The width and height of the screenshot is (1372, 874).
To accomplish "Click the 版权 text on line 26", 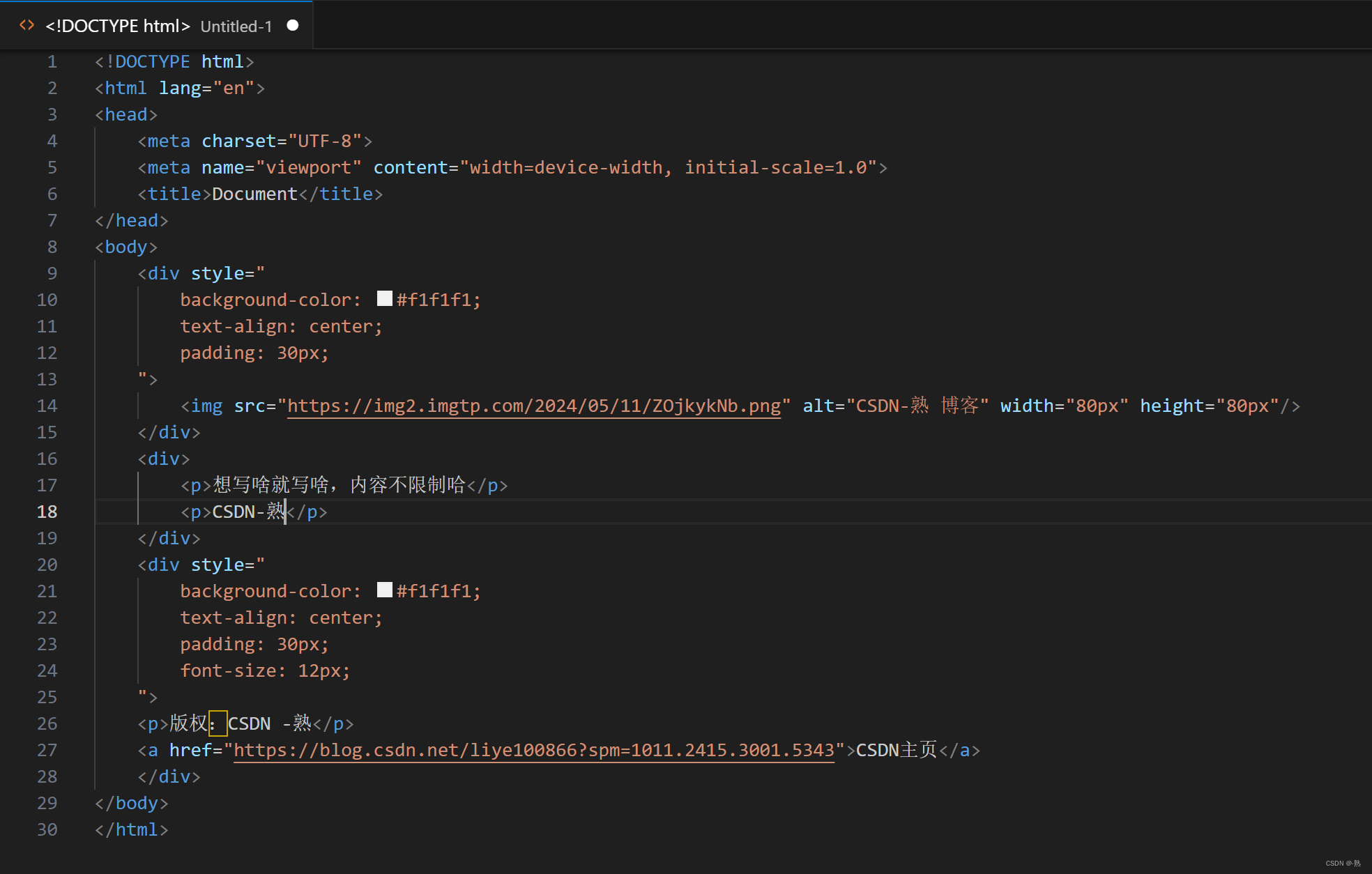I will [188, 723].
